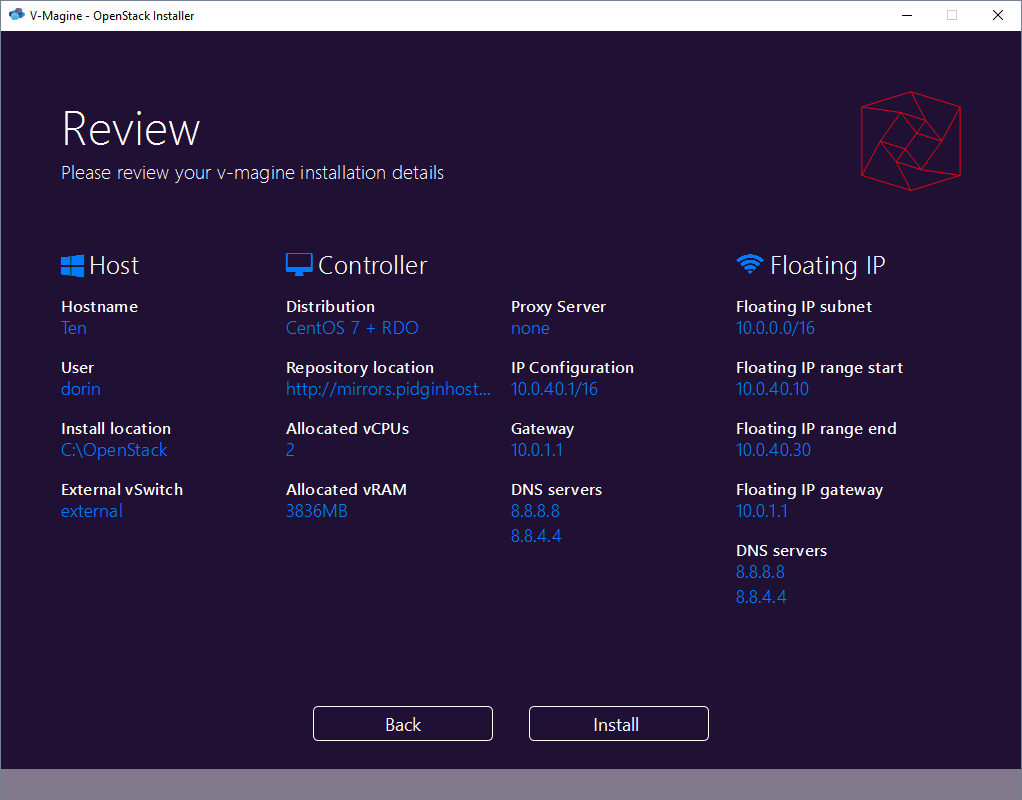Screen dimensions: 1022x800
Task: Open the repository location mirror URL
Action: (388, 389)
